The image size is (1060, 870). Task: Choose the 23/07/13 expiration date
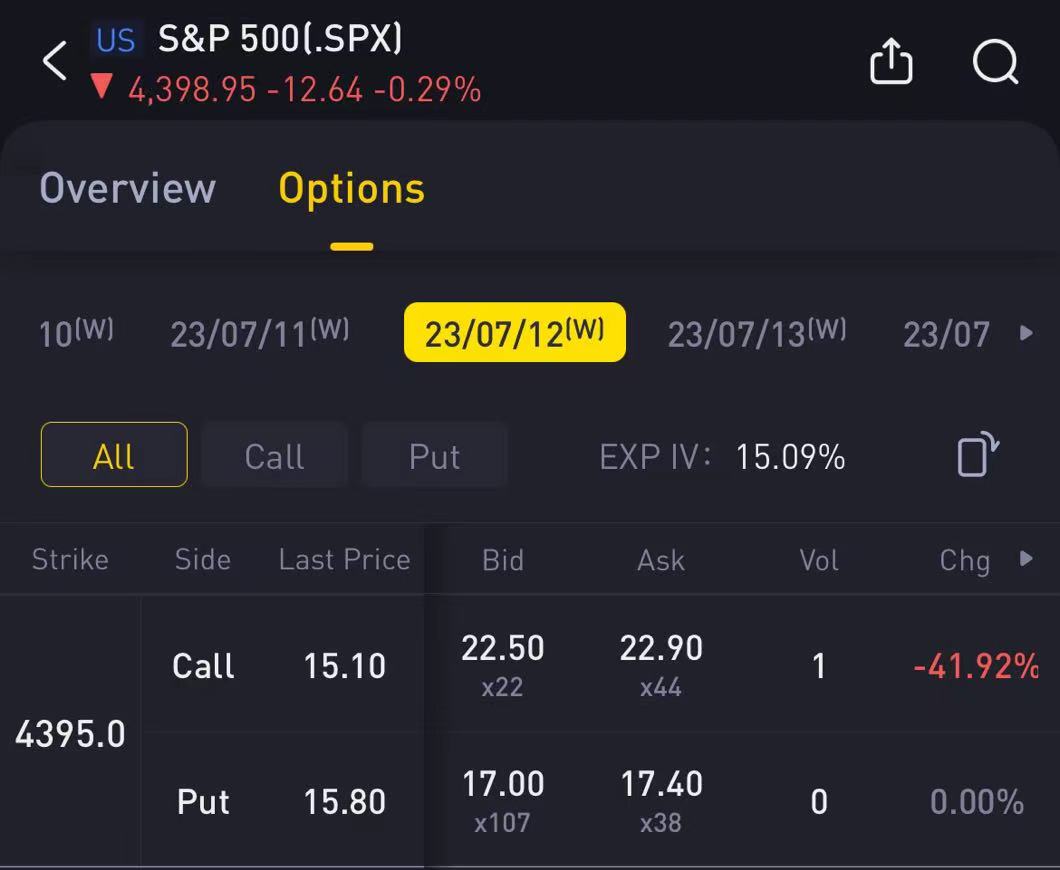coord(756,333)
